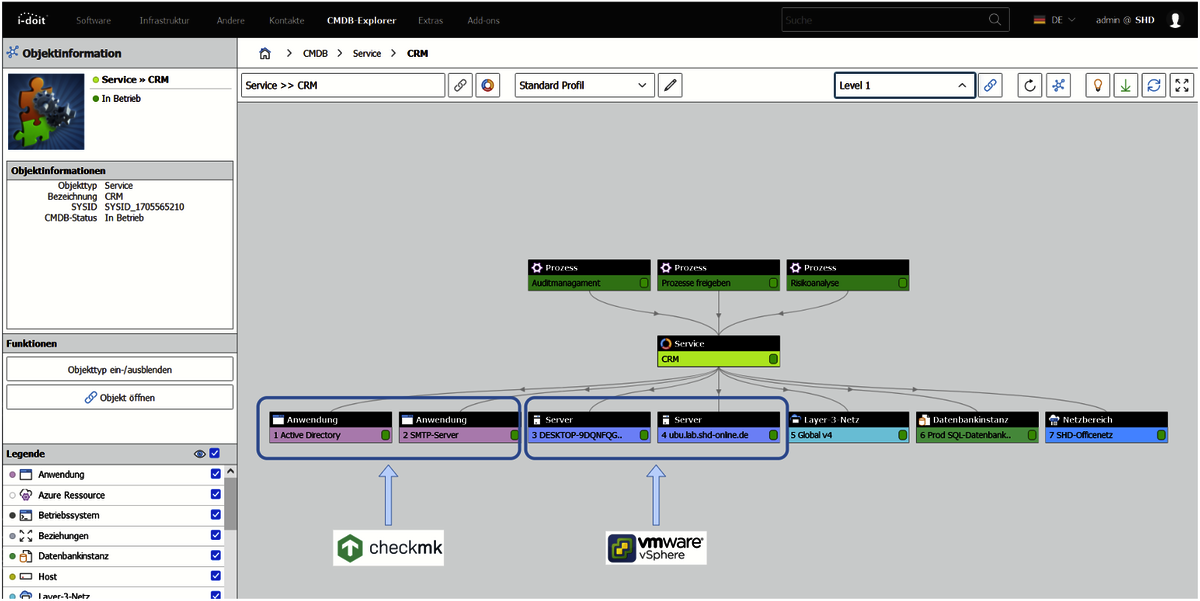Enter fullscreen using the expand arrows icon
The image size is (1200, 601).
(1181, 85)
